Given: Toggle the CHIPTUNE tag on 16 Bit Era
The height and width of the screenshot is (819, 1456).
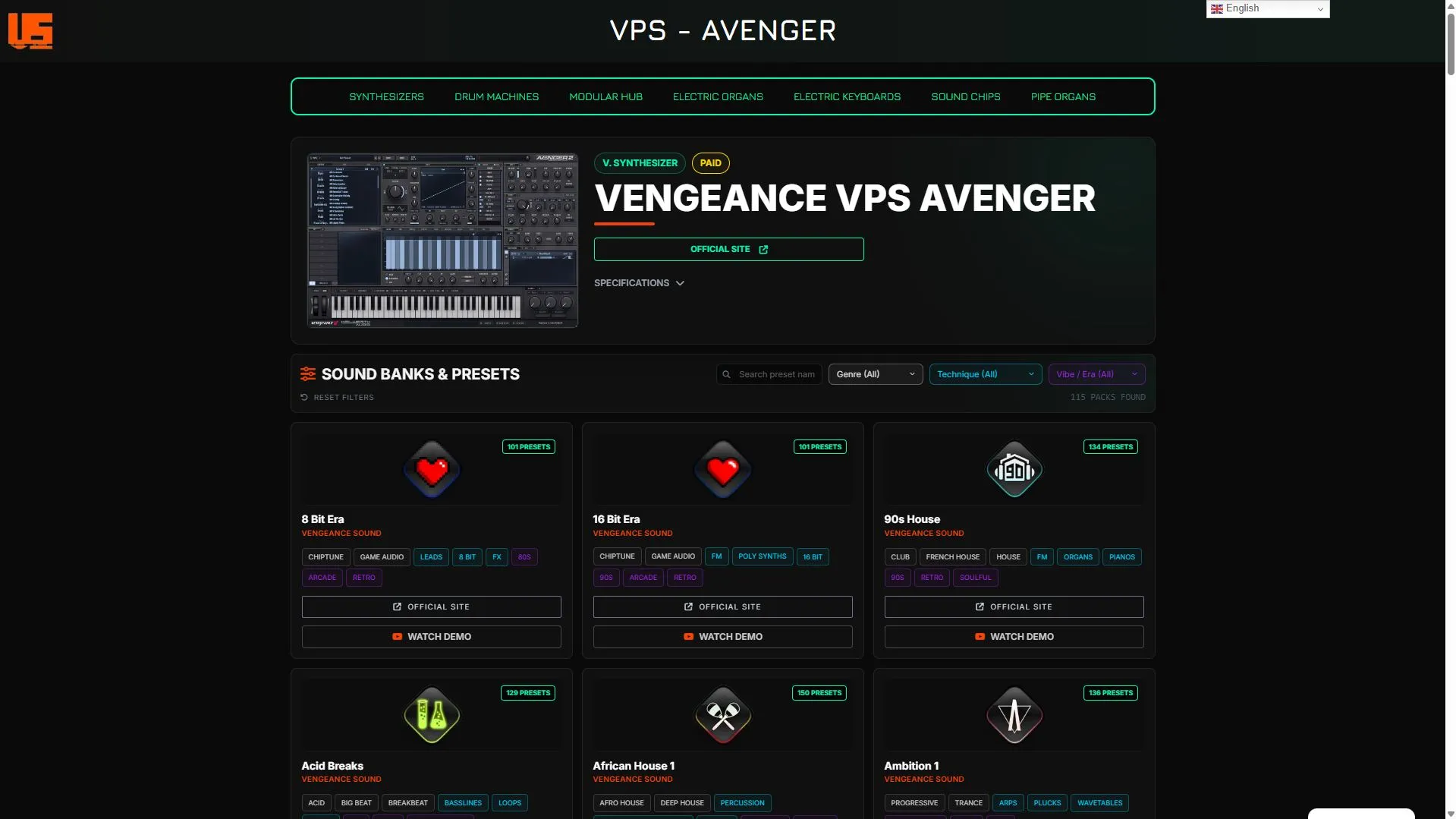Looking at the screenshot, I should tap(617, 557).
